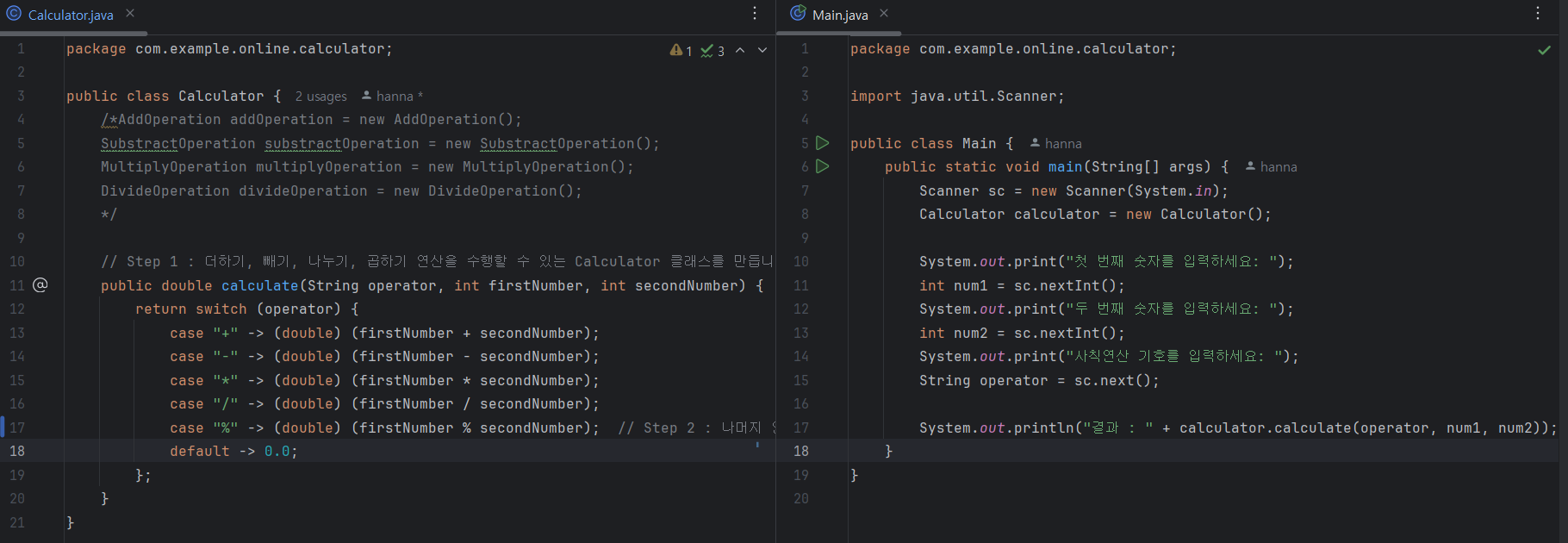The width and height of the screenshot is (1568, 543).
Task: Run the Main class using gutter icon
Action: [823, 143]
